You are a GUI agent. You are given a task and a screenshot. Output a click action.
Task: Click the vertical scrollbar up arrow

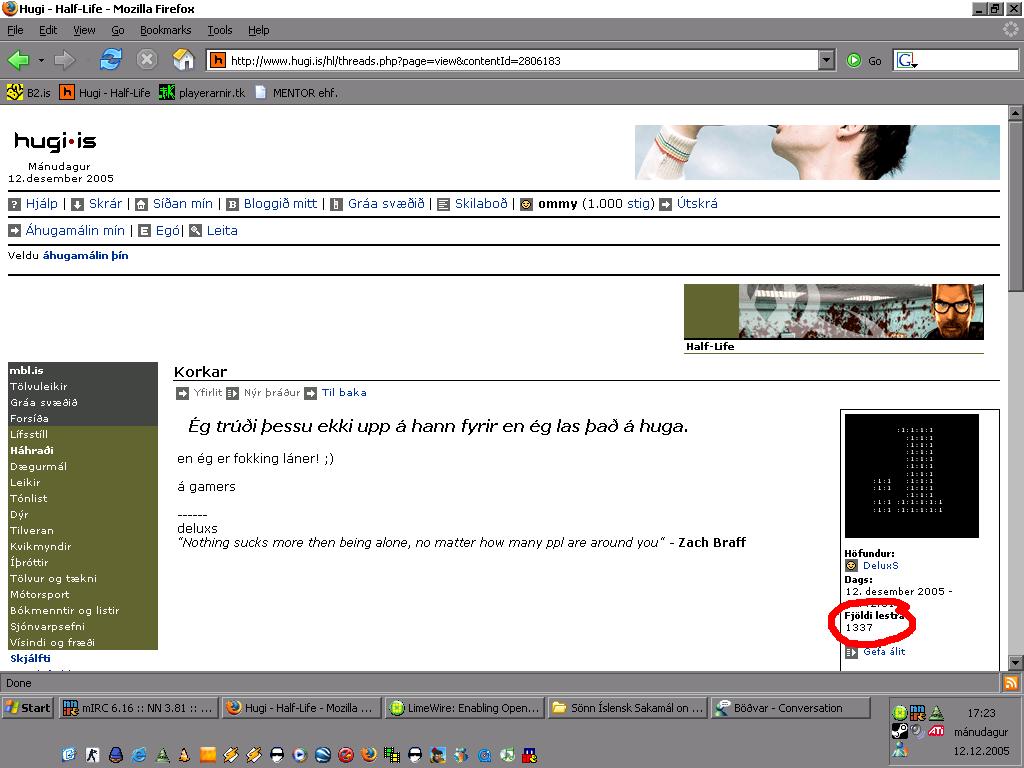(x=1016, y=113)
